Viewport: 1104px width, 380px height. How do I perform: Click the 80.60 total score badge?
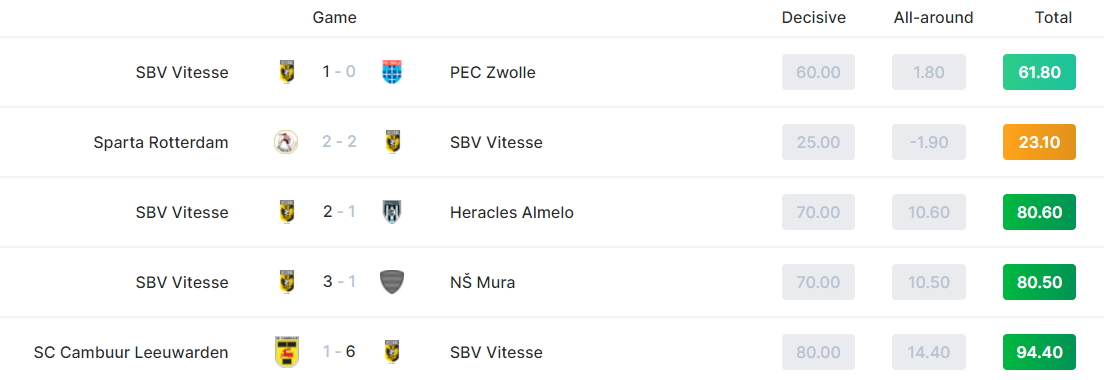point(1039,212)
